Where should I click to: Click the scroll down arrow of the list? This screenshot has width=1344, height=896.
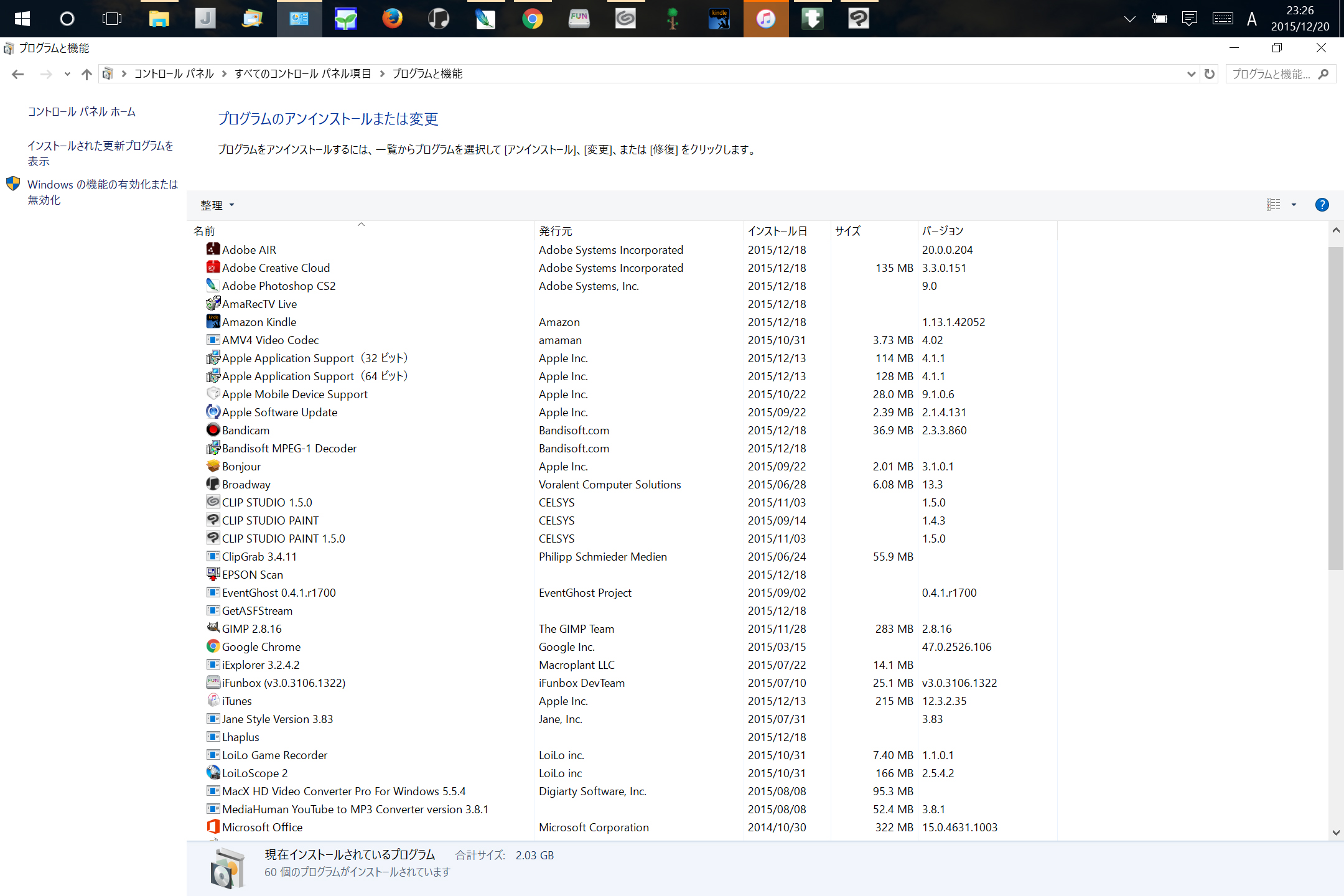point(1335,833)
